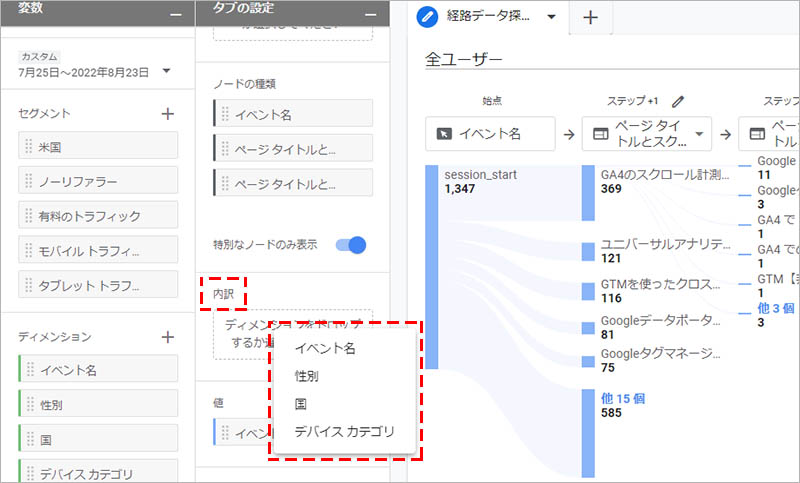The height and width of the screenshot is (483, 800).
Task: Click the session_start node bar
Action: pyautogui.click(x=432, y=265)
